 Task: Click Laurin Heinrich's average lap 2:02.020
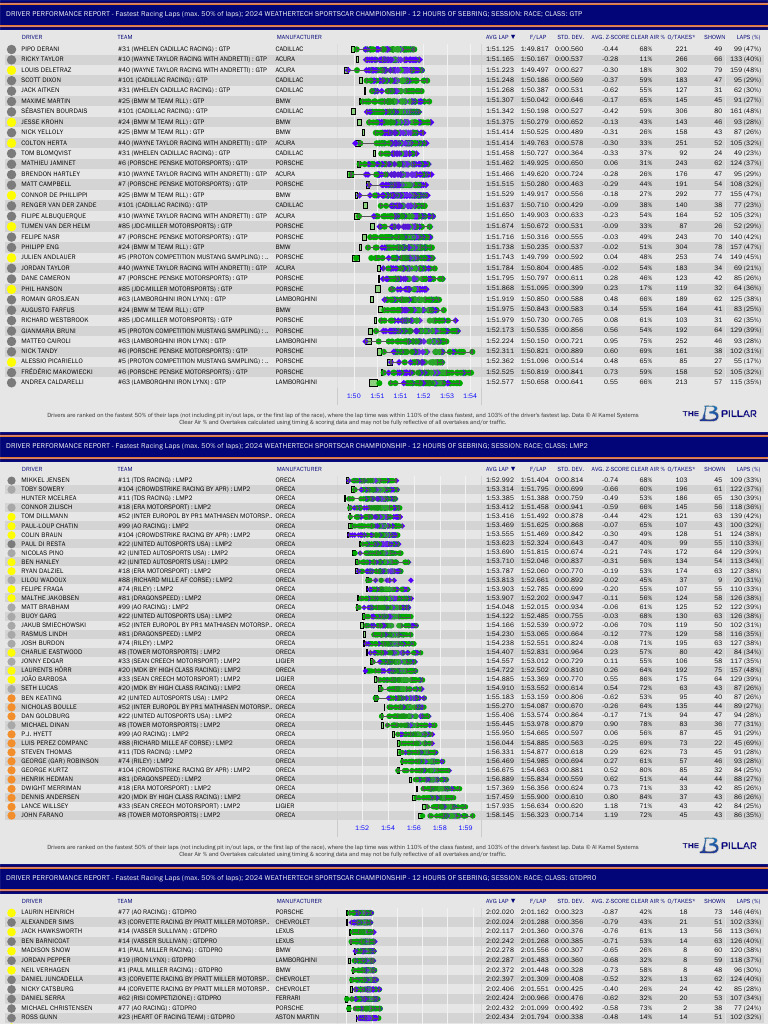click(500, 912)
